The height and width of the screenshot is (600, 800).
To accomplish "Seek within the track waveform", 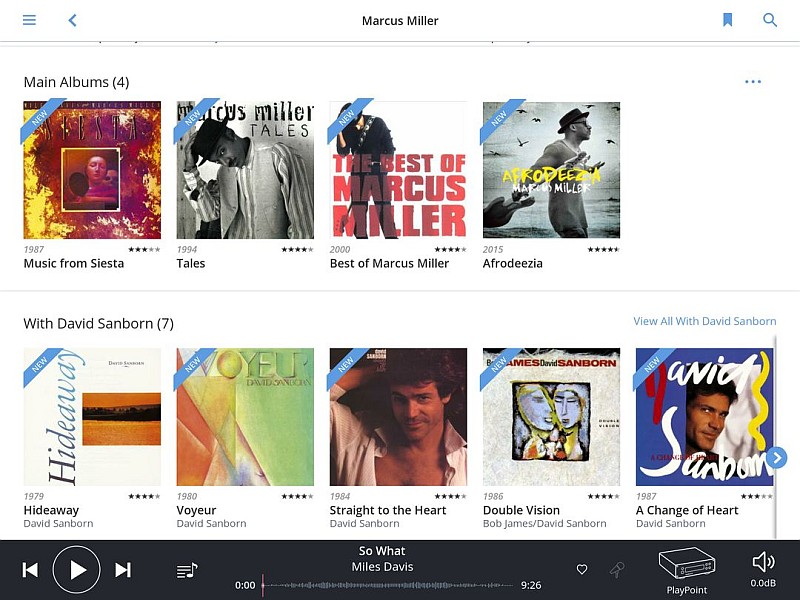I will pyautogui.click(x=388, y=585).
